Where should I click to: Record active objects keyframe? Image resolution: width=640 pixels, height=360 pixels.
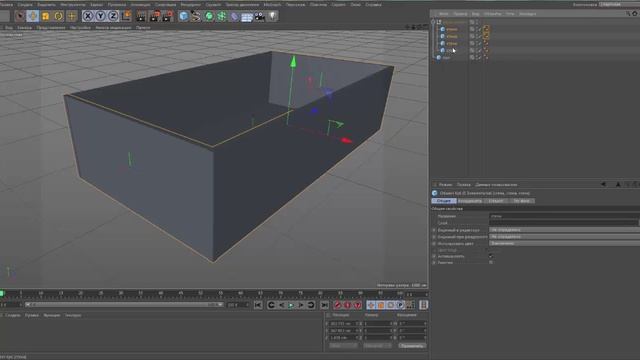pyautogui.click(x=337, y=305)
